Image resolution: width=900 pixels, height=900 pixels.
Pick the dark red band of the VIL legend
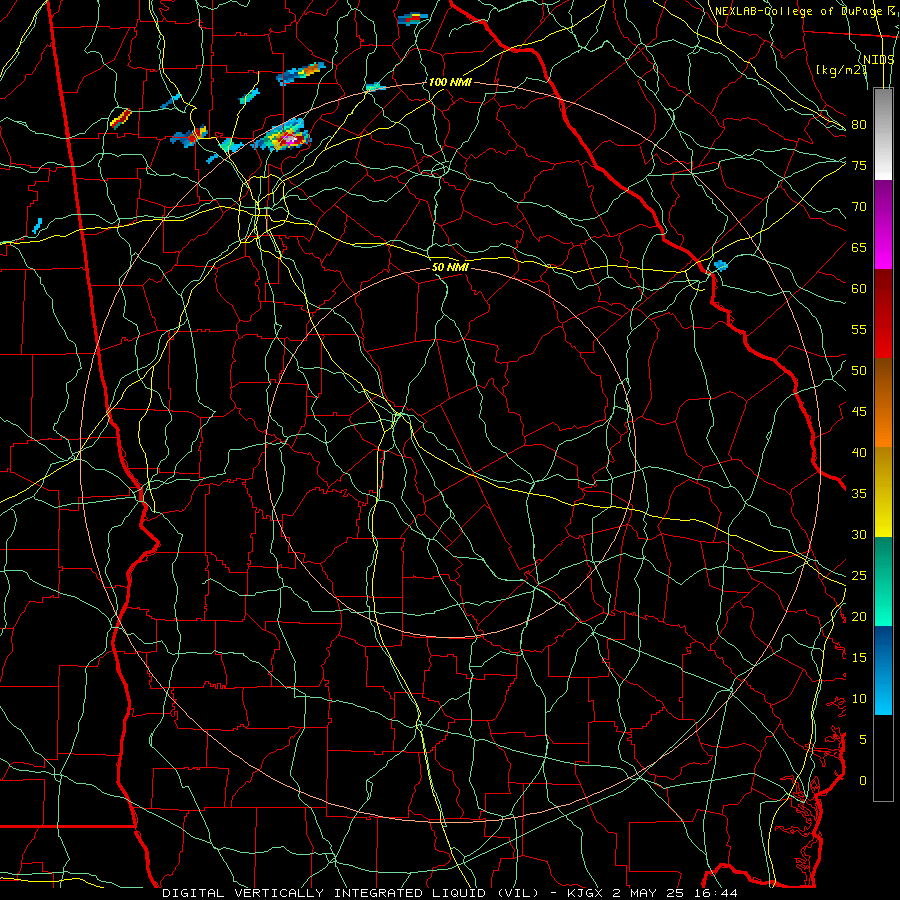point(883,314)
